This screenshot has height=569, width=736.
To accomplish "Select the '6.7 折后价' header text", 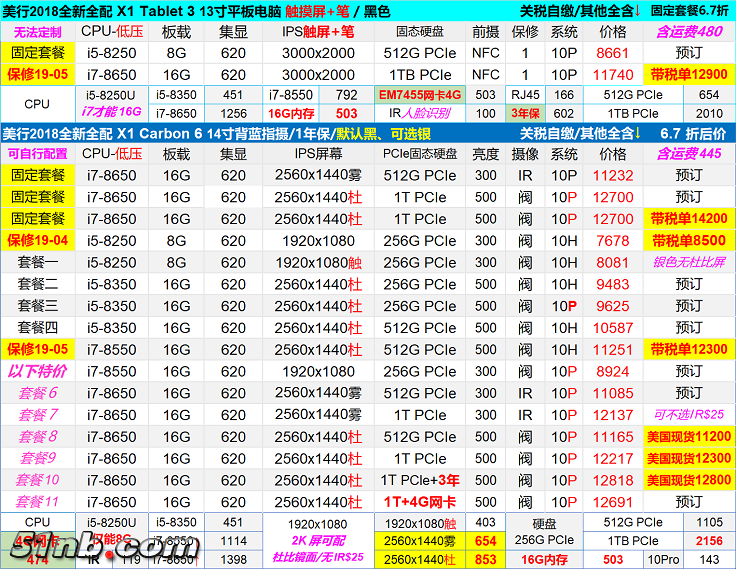I will (x=693, y=134).
